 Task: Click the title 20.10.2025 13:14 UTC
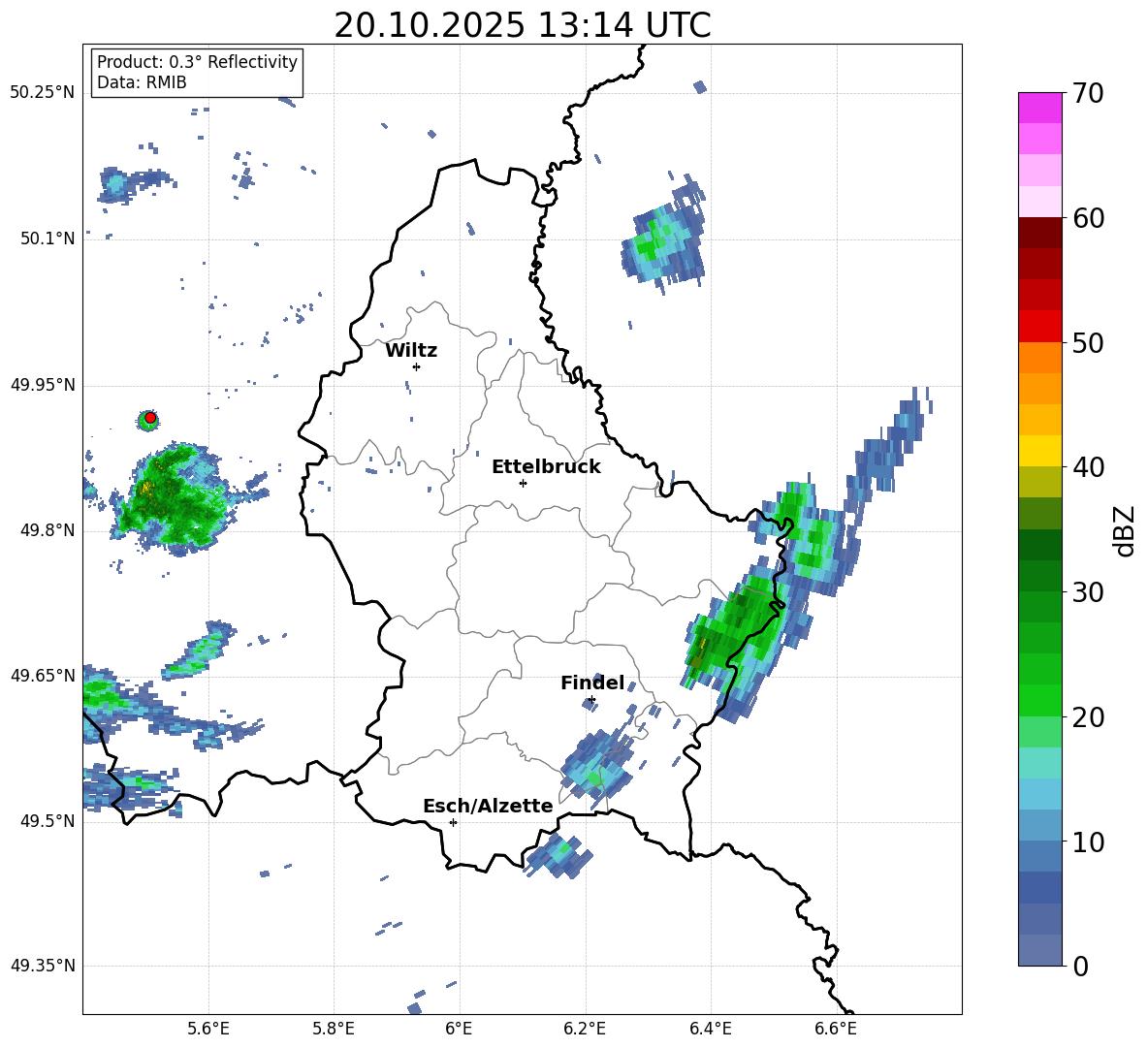pos(522,25)
